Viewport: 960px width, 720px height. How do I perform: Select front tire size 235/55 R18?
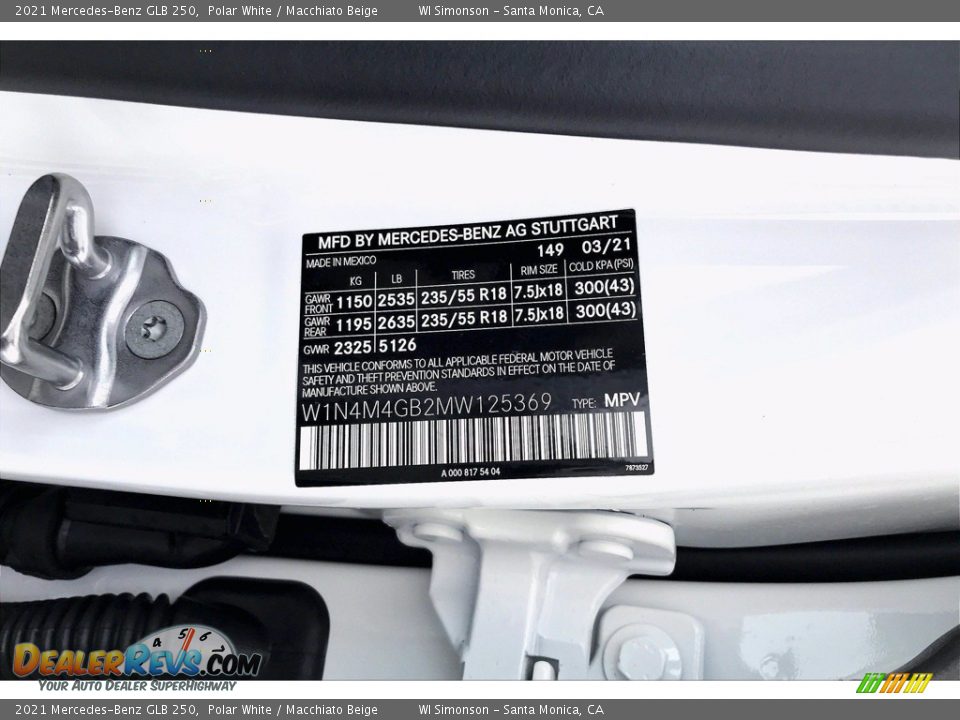click(464, 296)
